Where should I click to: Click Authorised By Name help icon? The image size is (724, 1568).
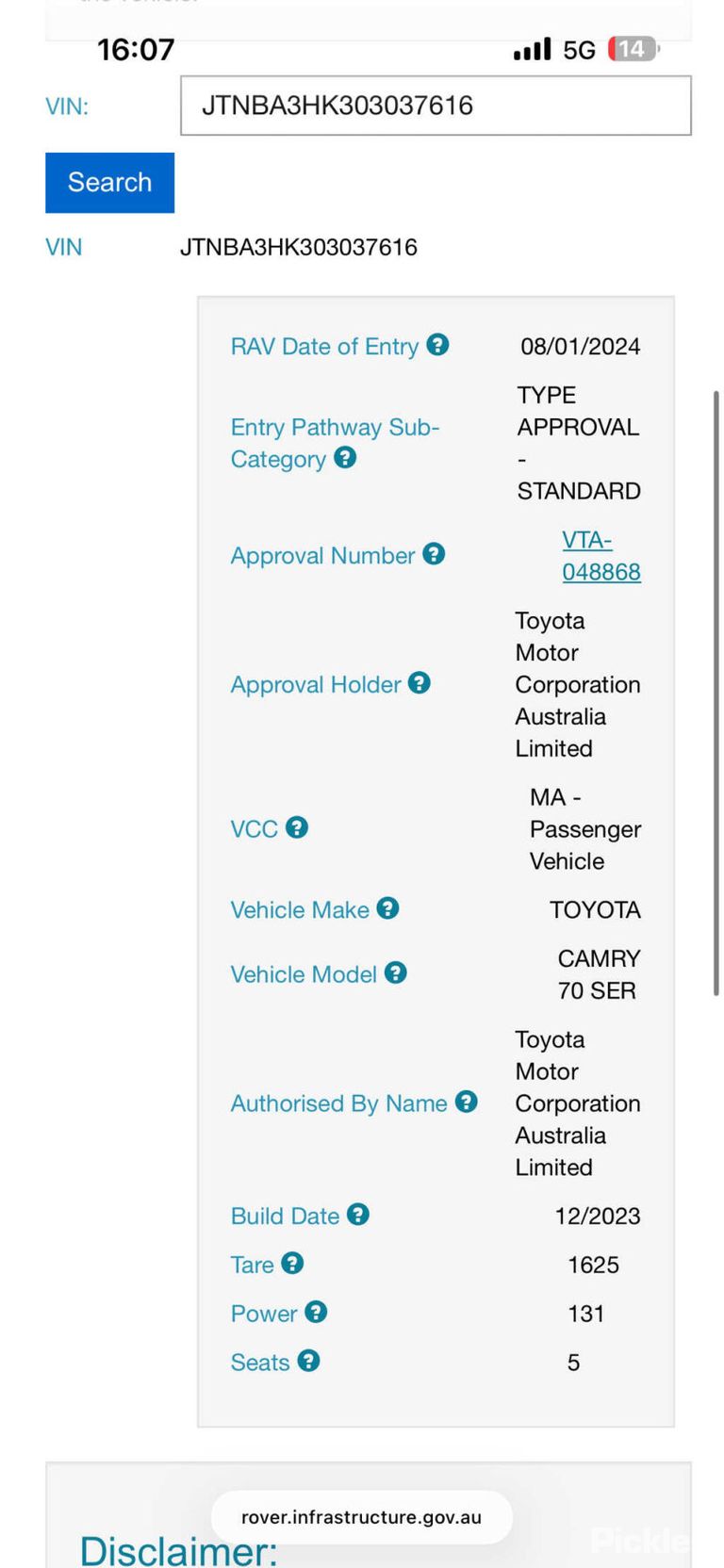tap(466, 1102)
